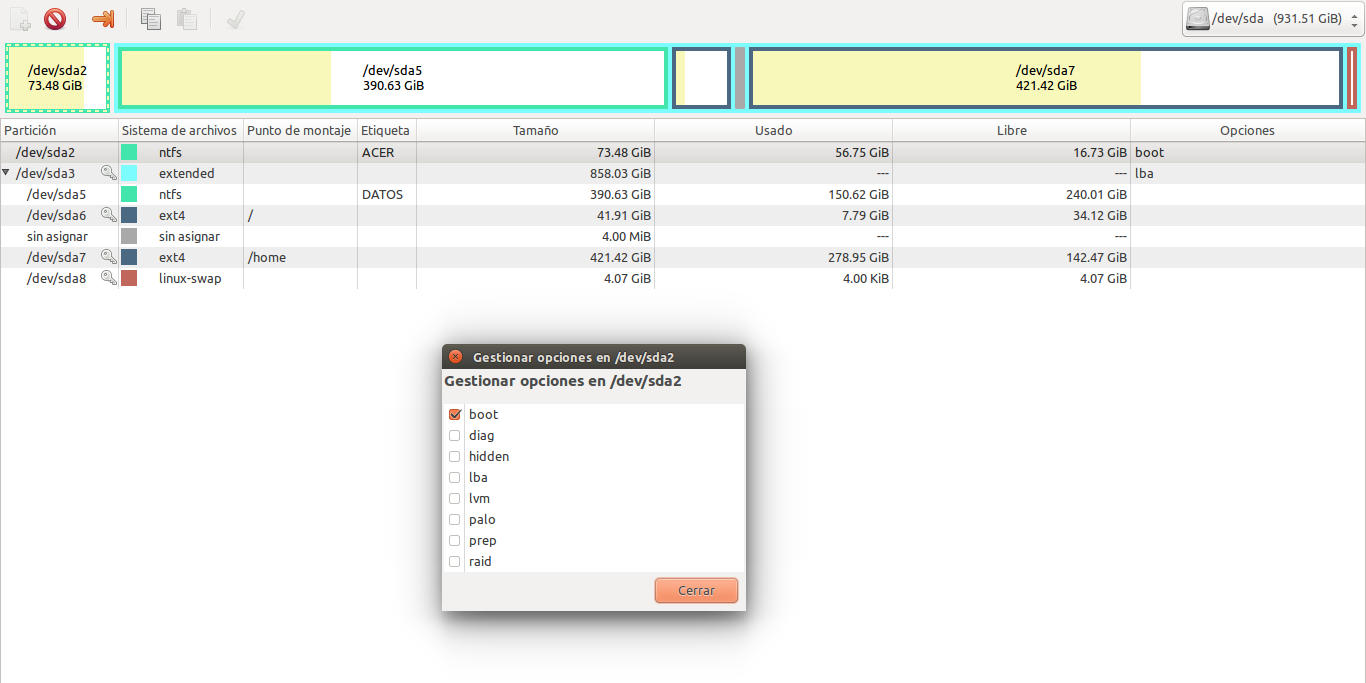The image size is (1366, 683).
Task: Tick the lvm flag checkbox
Action: pos(455,498)
